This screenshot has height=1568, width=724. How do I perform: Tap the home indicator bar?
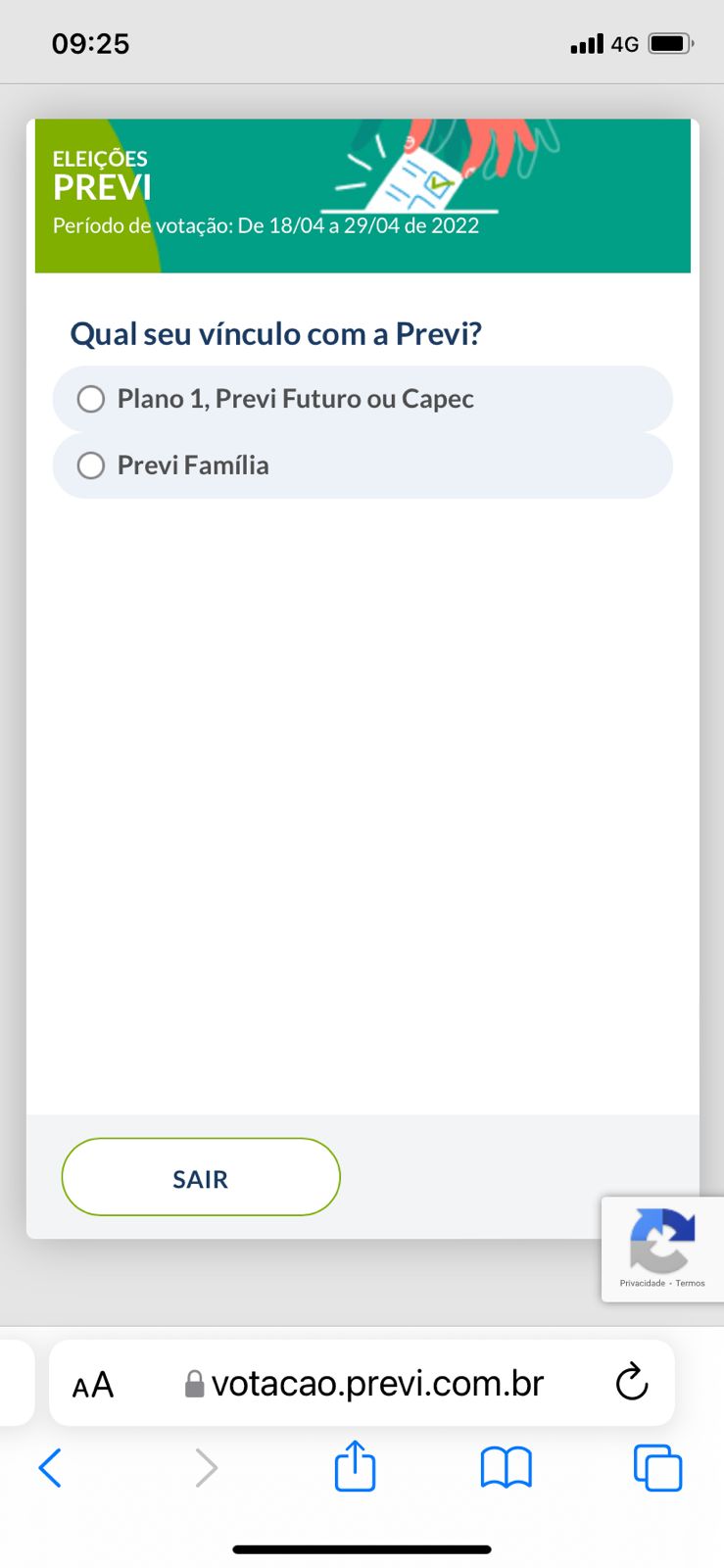tap(362, 1549)
